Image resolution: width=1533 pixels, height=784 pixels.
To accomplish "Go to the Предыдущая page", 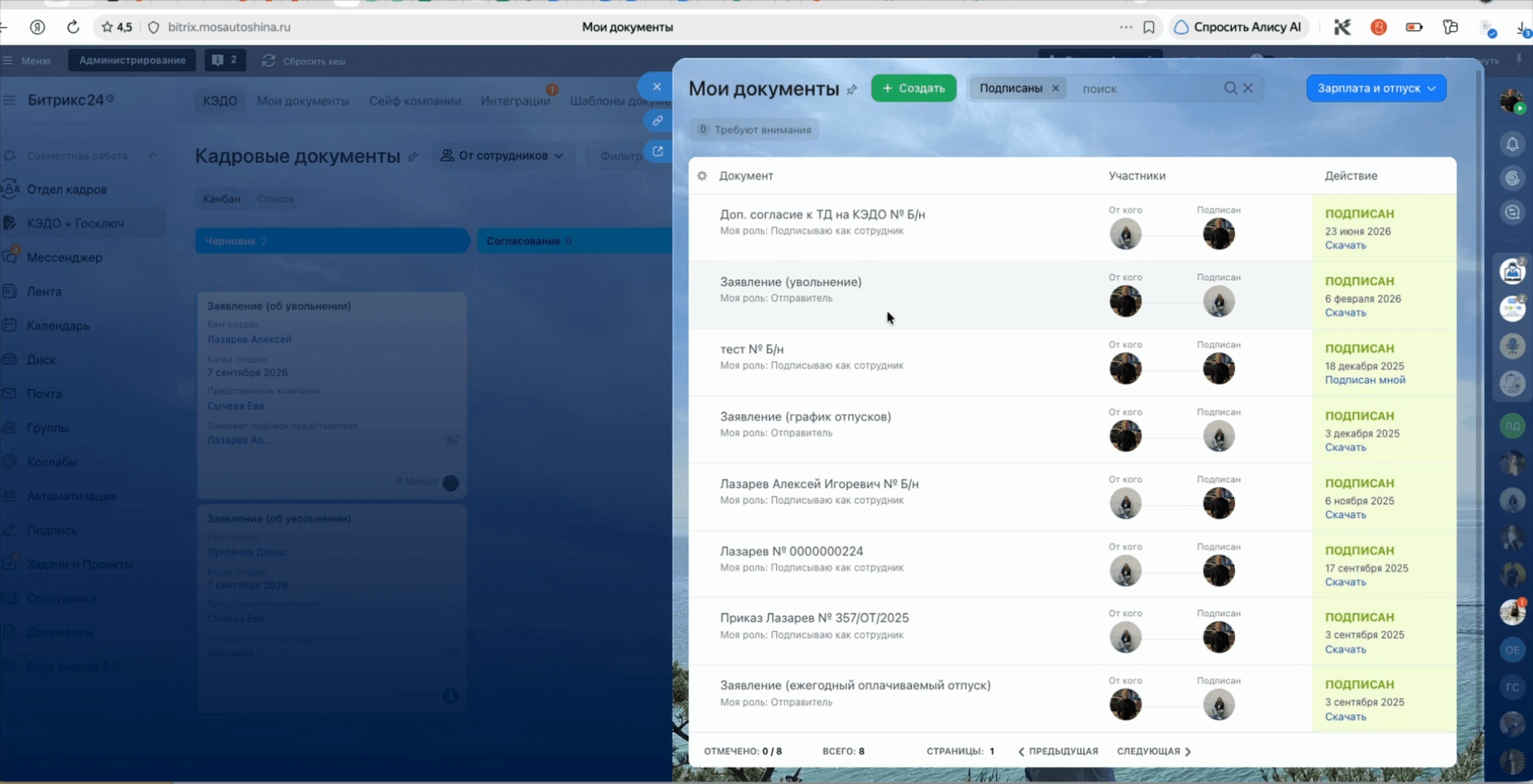I will point(1058,752).
